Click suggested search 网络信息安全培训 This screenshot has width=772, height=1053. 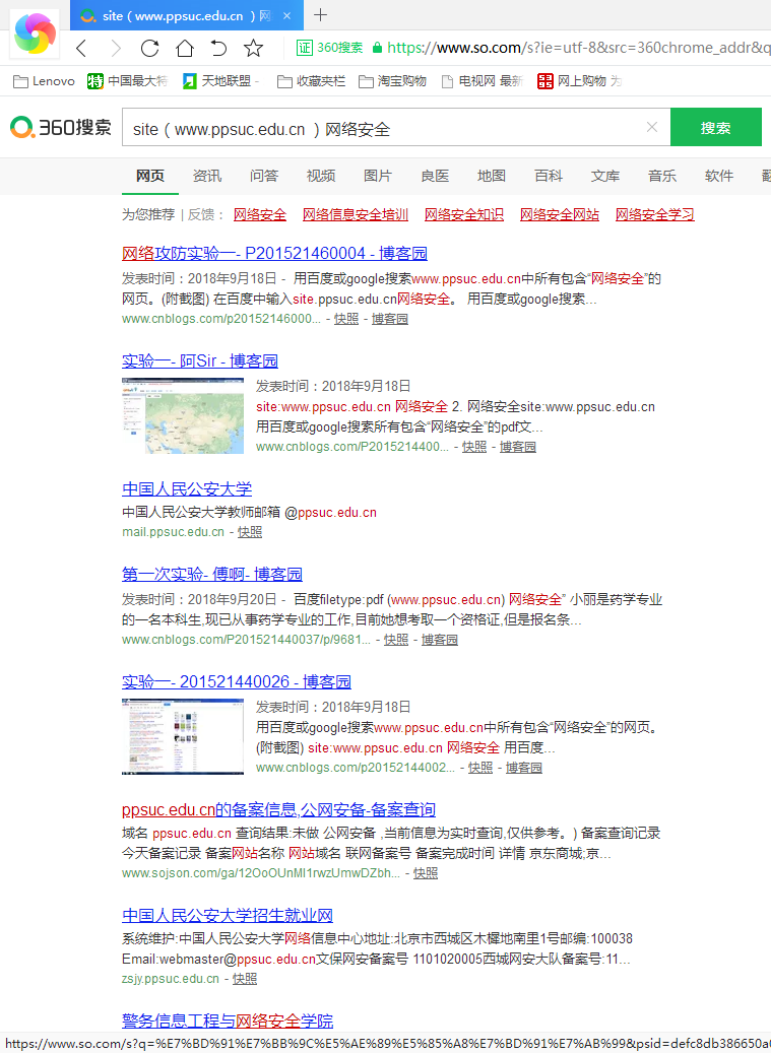pyautogui.click(x=355, y=215)
